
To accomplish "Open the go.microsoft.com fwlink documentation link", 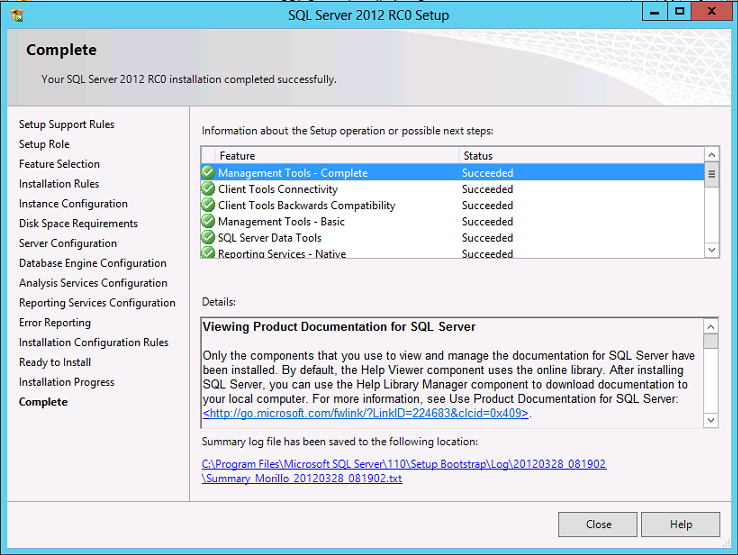I will (366, 413).
